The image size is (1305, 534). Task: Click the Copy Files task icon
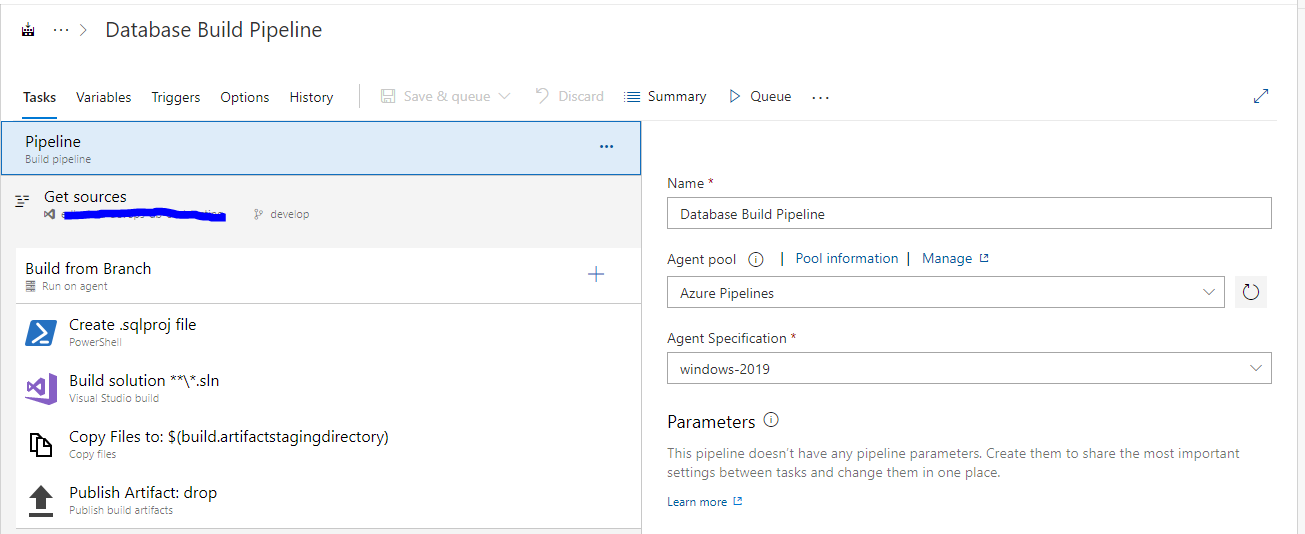[x=41, y=444]
